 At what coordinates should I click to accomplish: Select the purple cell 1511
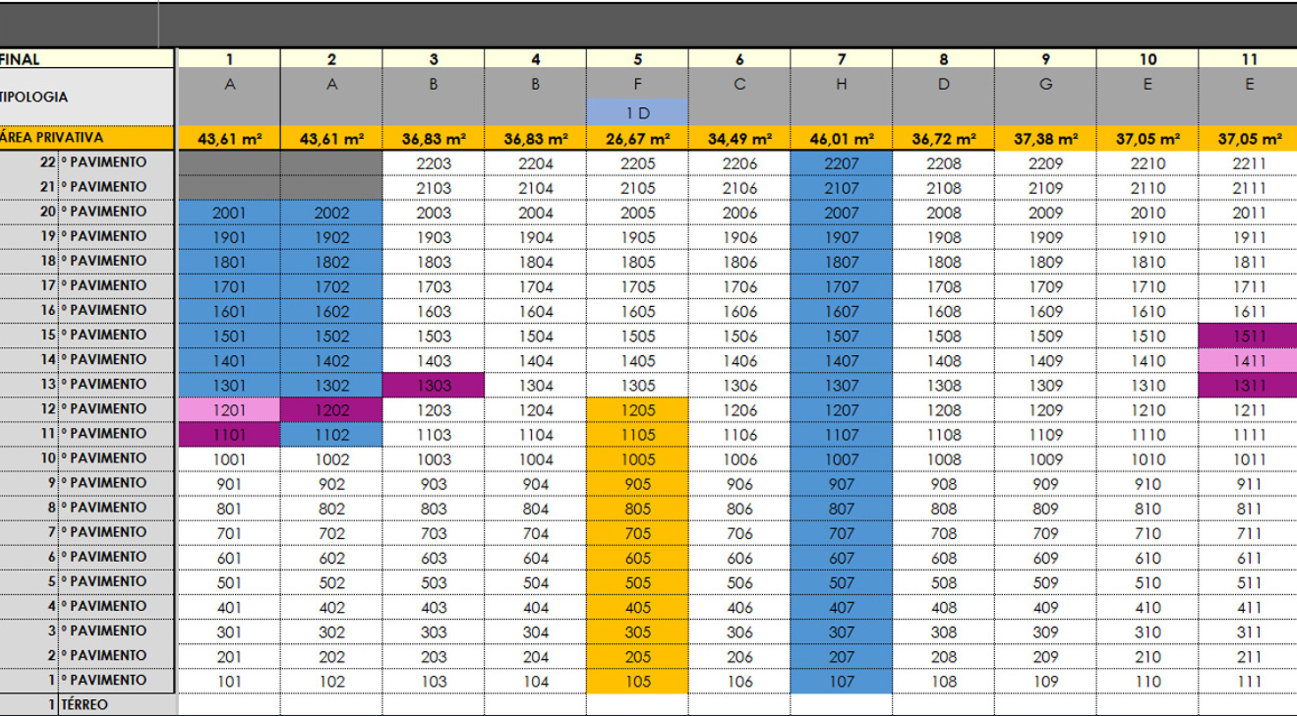point(1249,335)
